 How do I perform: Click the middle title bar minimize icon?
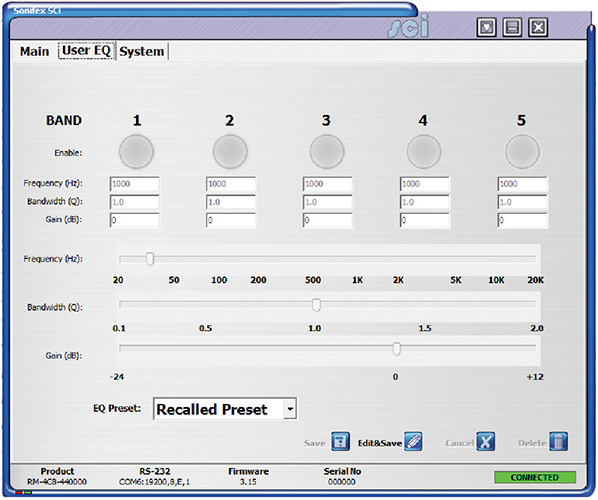point(512,27)
